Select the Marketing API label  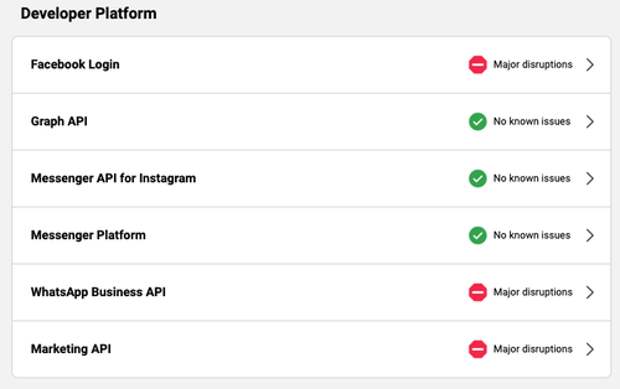pos(71,349)
